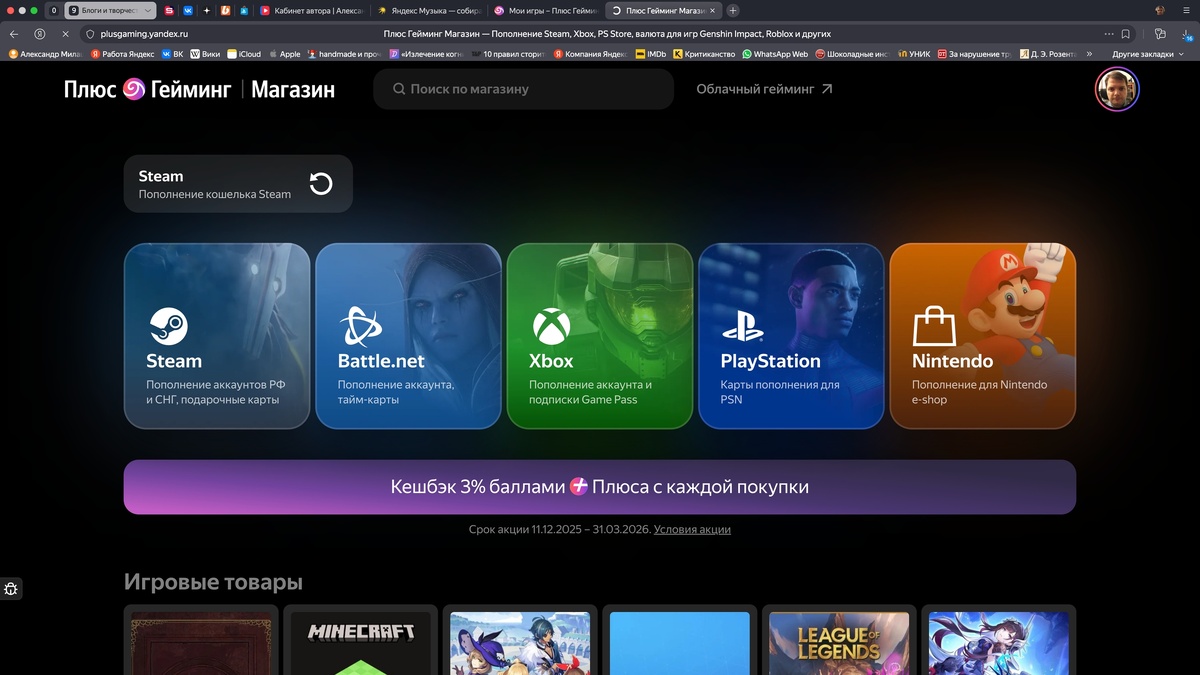Click the 3% cashback promo banner
The width and height of the screenshot is (1200, 675).
(600, 487)
